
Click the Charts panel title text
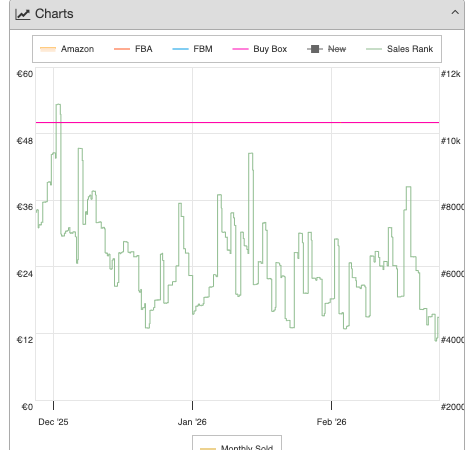click(54, 14)
